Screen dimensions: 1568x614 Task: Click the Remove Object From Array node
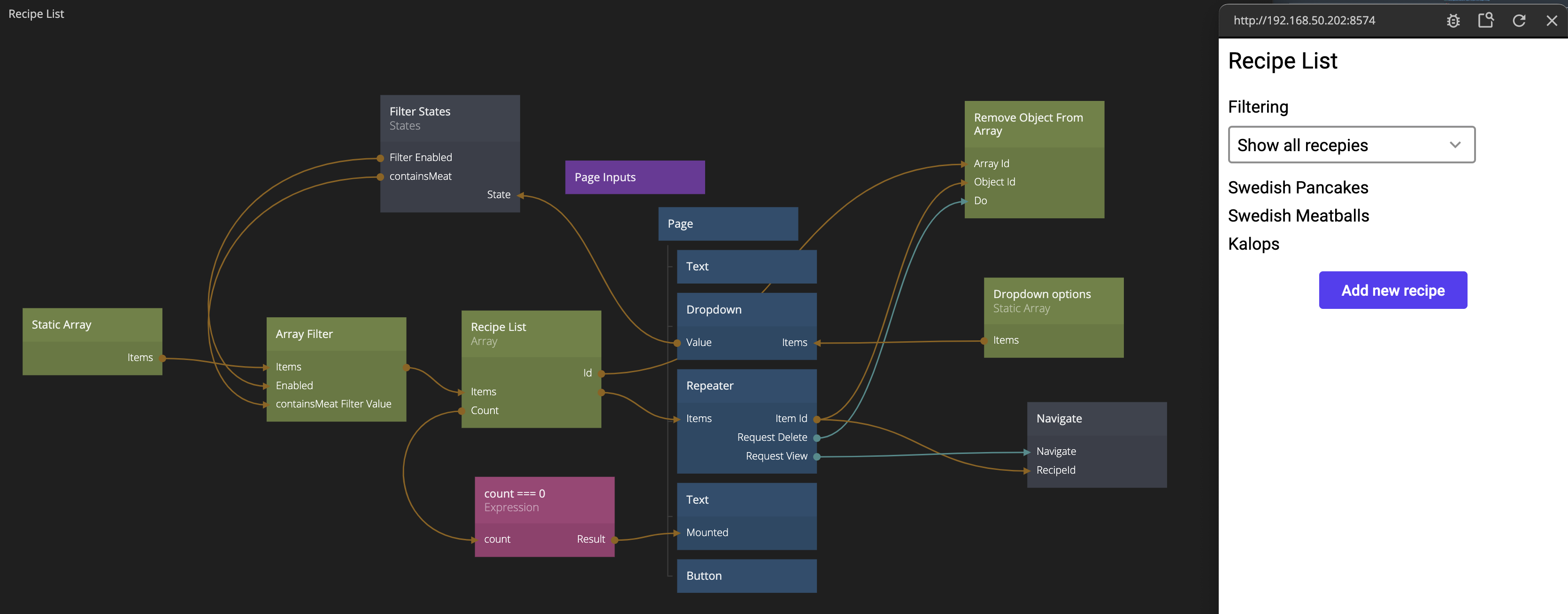tap(1034, 124)
